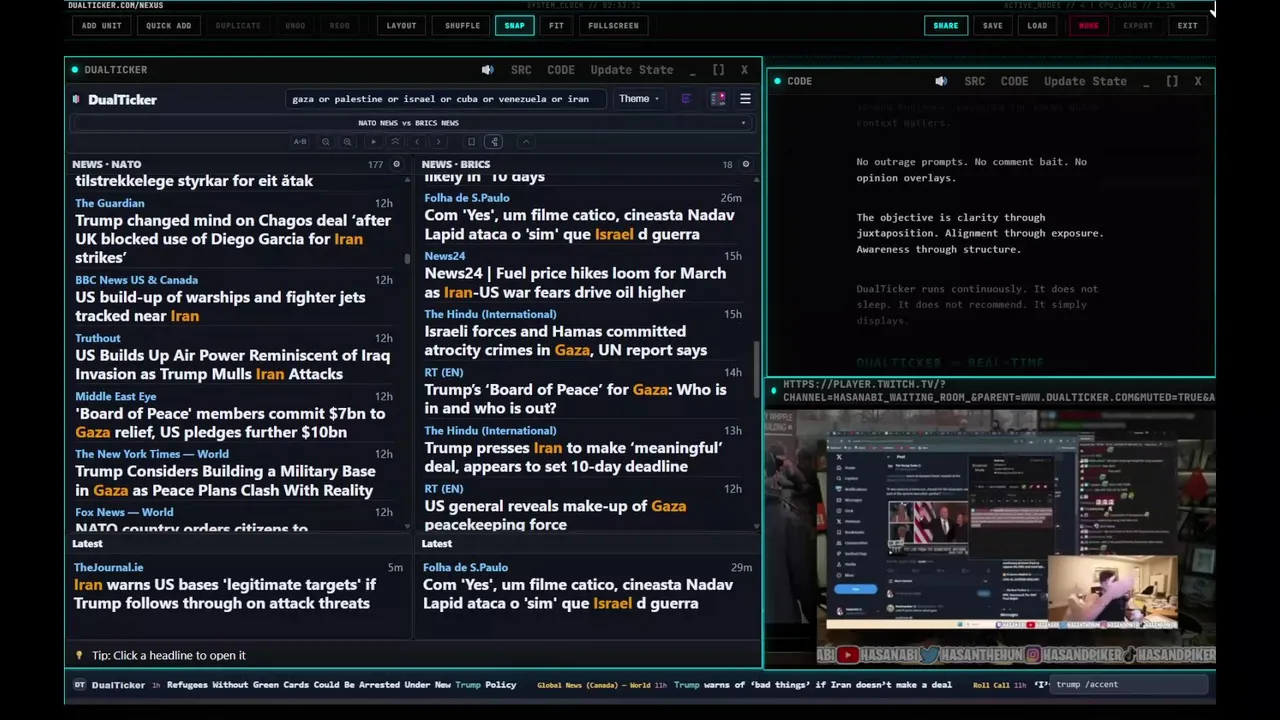Open The Hindu headline on atrocity crimes
Viewport: 1280px width, 720px height.
click(566, 340)
